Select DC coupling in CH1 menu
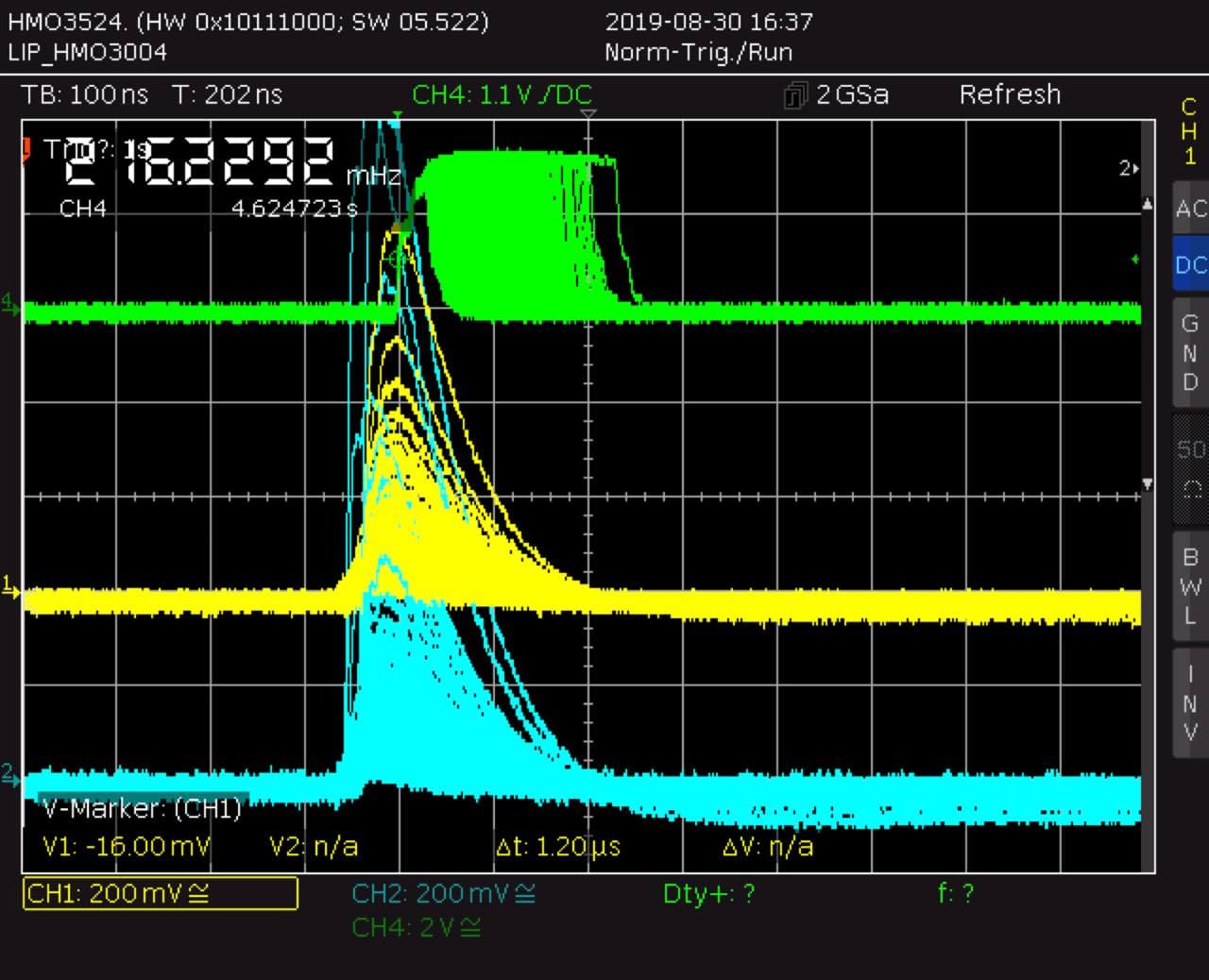This screenshot has height=980, width=1209. click(x=1190, y=265)
